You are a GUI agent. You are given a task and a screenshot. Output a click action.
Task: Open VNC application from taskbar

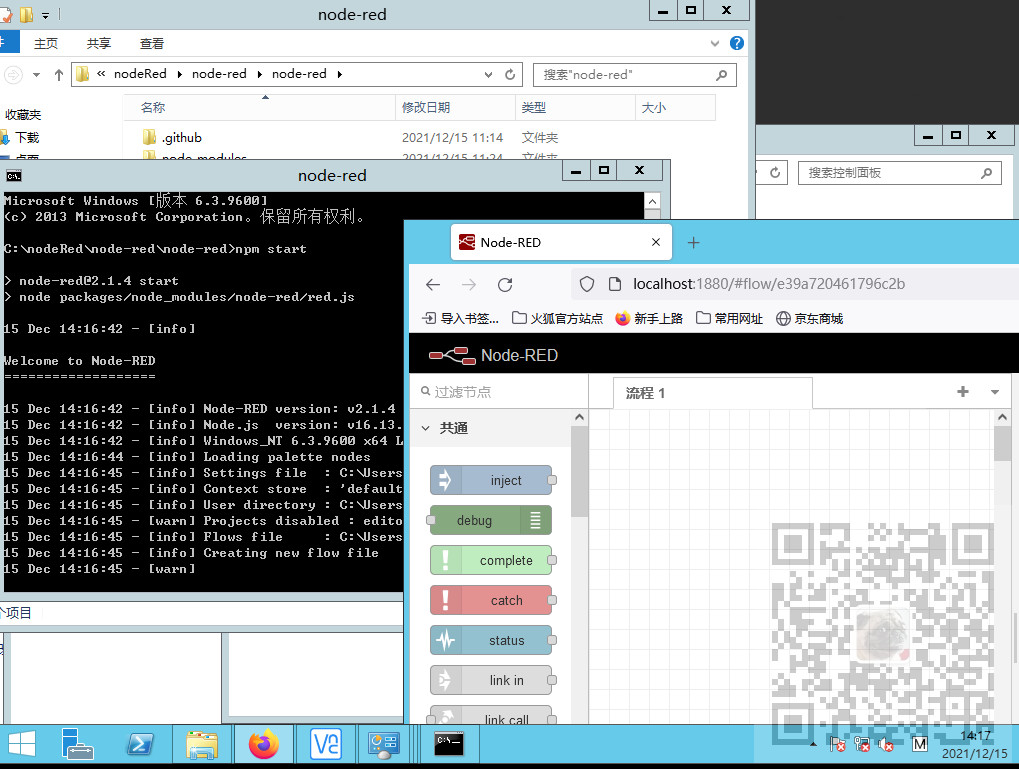(325, 744)
